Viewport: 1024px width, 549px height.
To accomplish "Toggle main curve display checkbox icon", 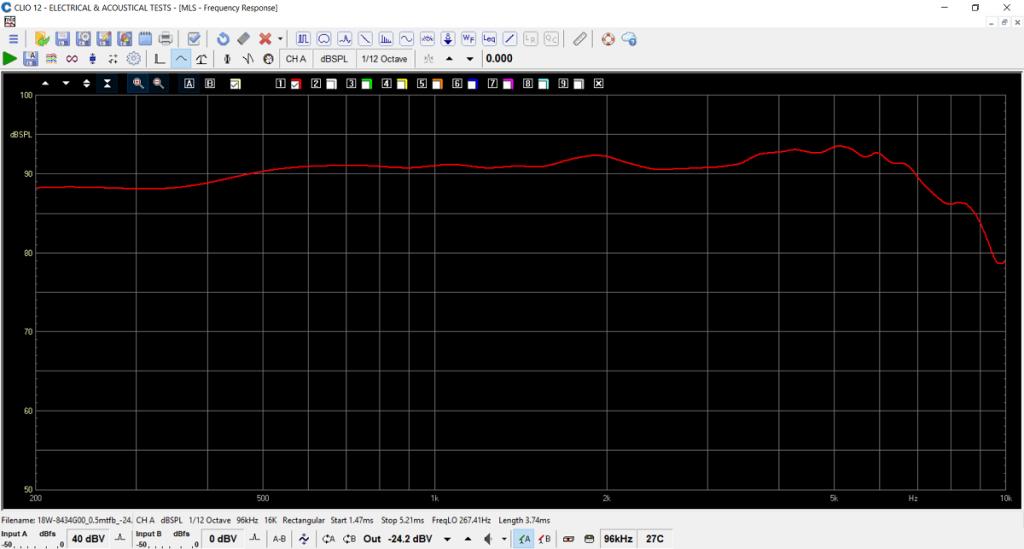I will [x=235, y=84].
